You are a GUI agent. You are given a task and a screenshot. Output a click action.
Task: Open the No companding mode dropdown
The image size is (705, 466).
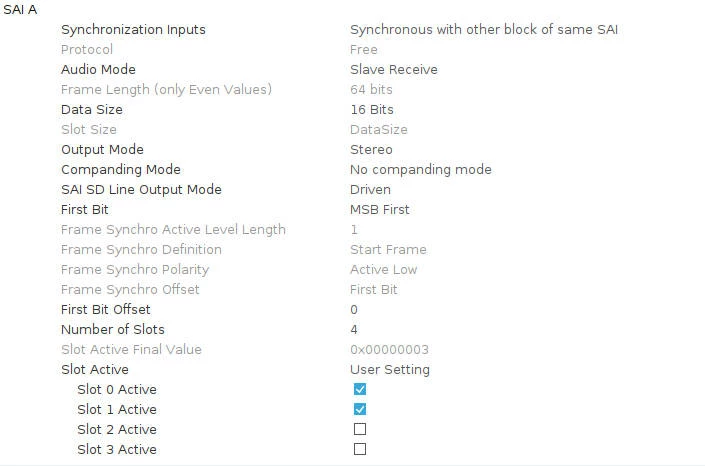tap(420, 170)
